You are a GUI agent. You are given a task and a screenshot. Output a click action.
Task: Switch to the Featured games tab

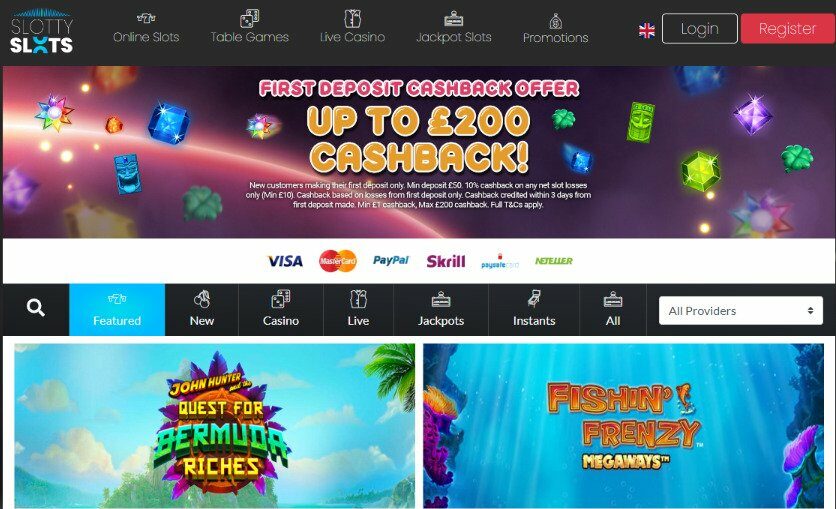(x=117, y=310)
